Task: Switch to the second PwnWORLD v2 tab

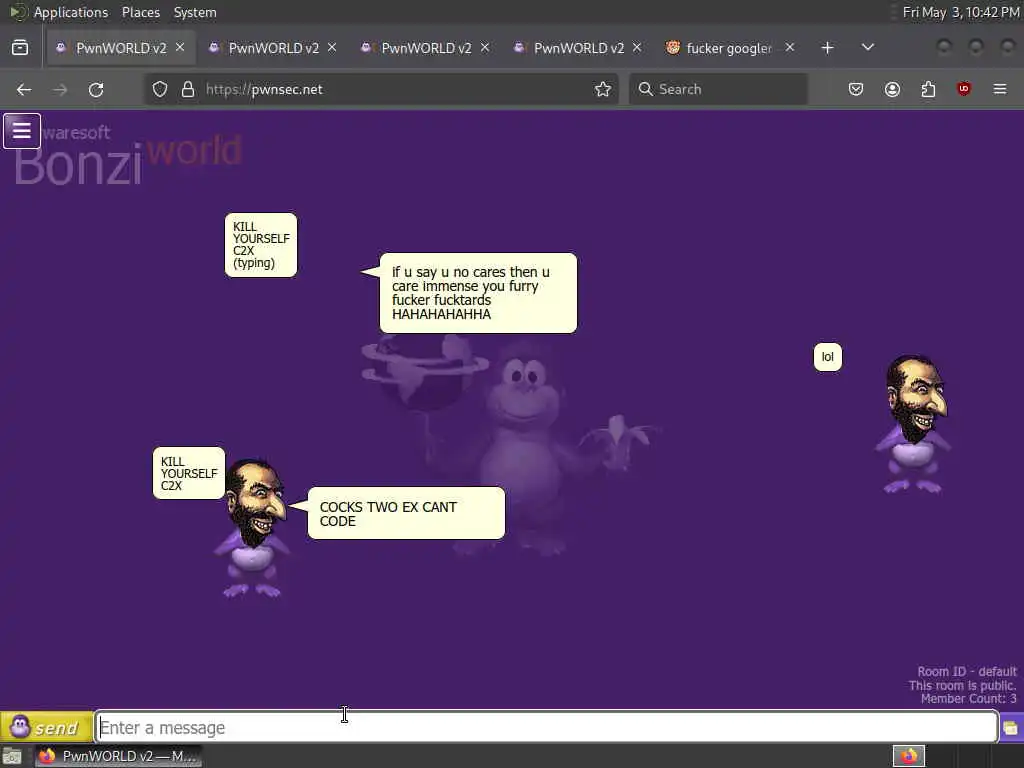Action: 273,48
